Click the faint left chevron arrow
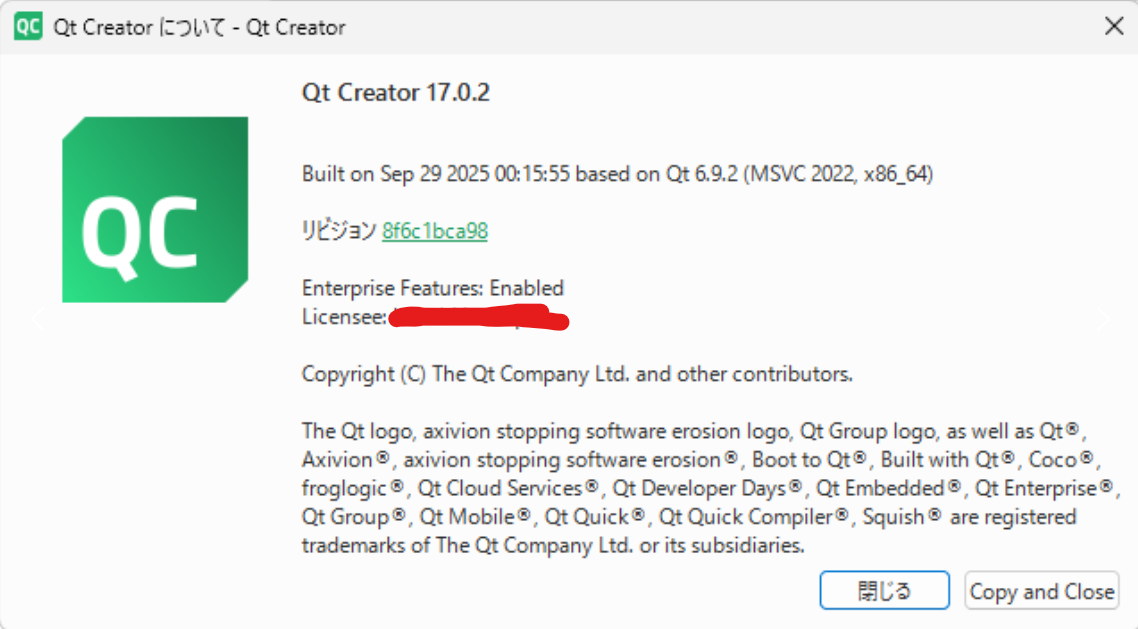This screenshot has width=1138, height=629. (38, 320)
